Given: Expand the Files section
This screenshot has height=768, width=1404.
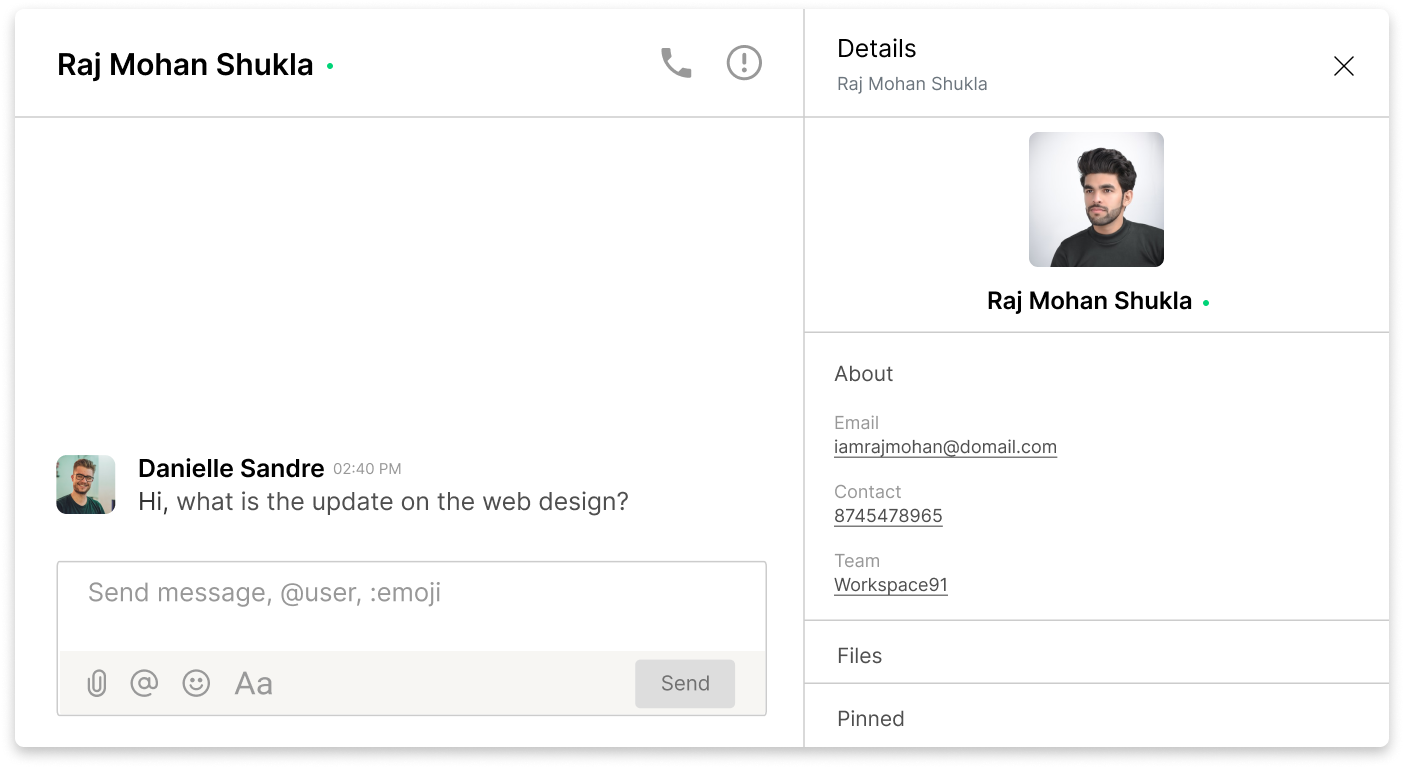Looking at the screenshot, I should tap(1097, 656).
